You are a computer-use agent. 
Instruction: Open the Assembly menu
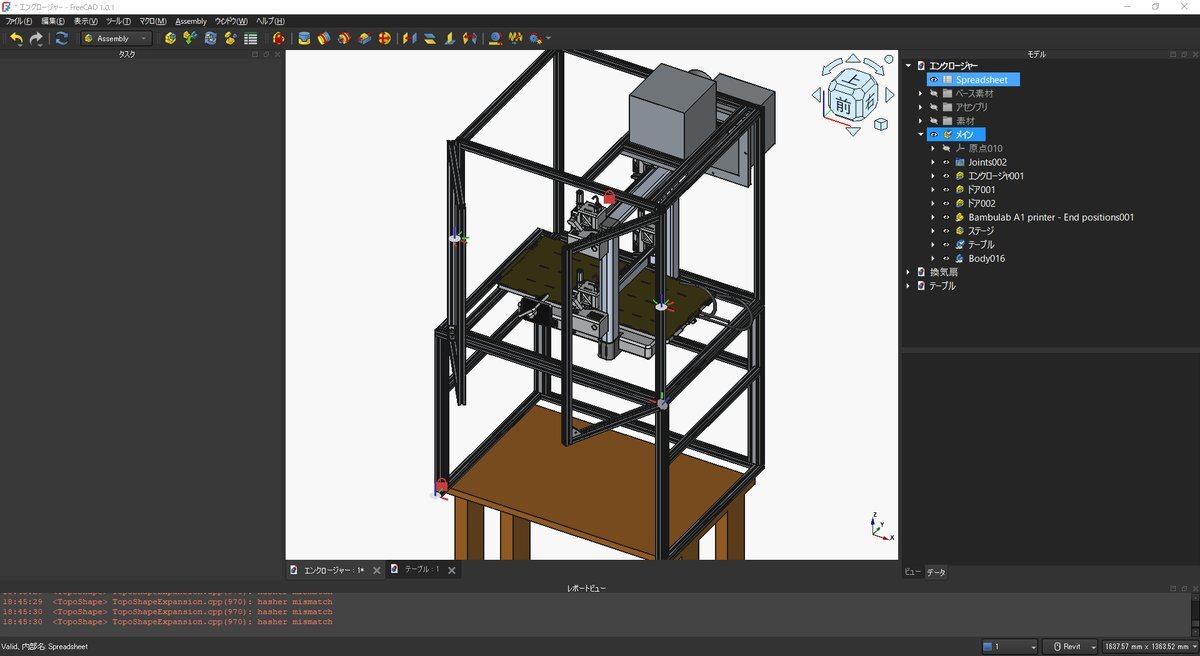(191, 21)
